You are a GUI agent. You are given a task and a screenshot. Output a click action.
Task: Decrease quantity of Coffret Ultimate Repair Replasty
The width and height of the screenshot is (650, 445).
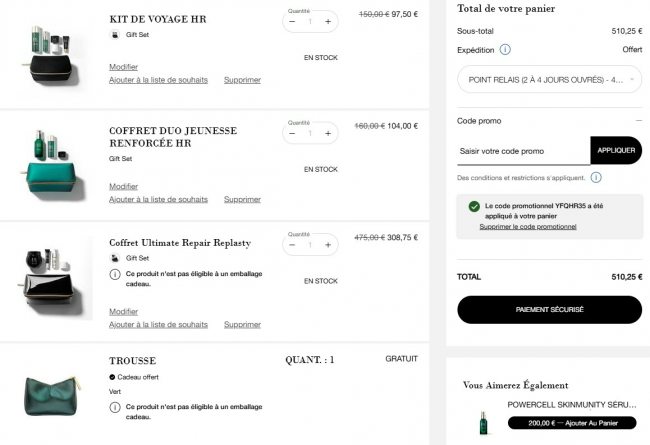point(292,245)
